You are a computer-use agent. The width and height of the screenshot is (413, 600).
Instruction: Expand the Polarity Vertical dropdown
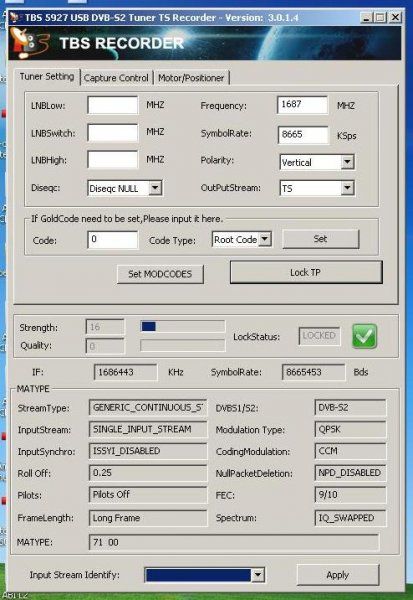click(347, 162)
